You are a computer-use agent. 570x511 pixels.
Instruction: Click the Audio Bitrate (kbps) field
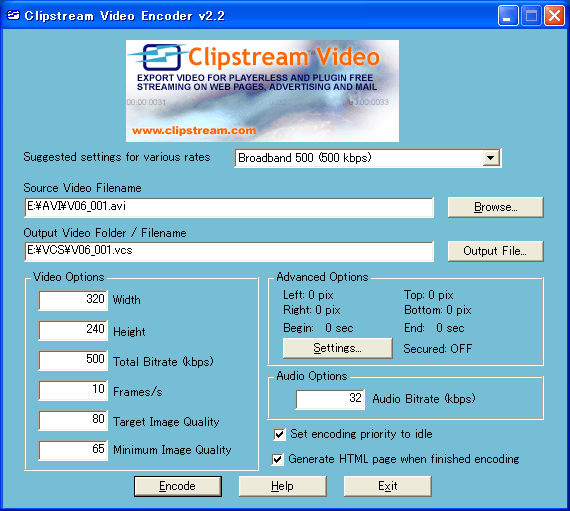(330, 399)
